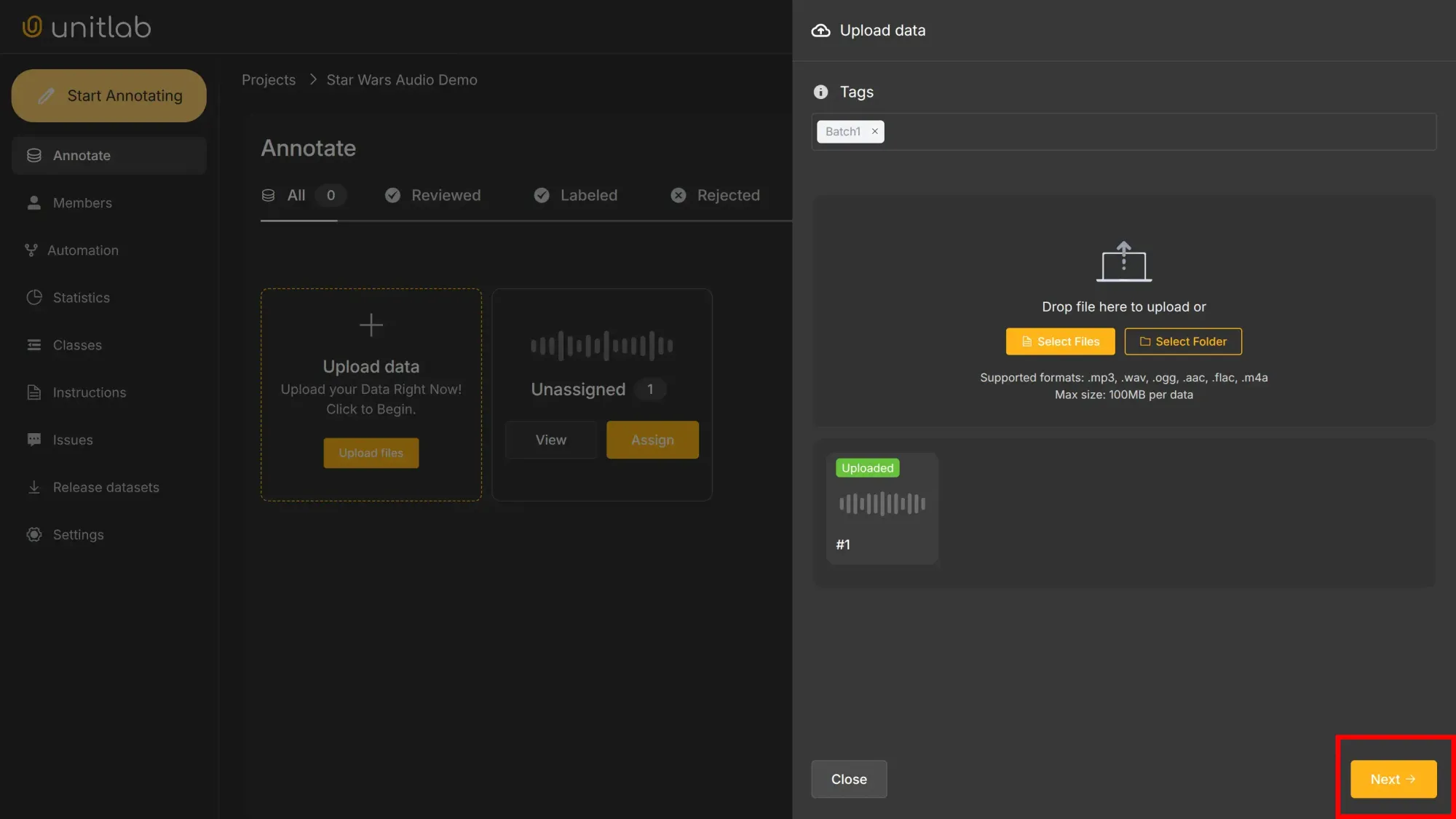Open the Issues section
Screen dimensions: 1456x819
[73, 439]
